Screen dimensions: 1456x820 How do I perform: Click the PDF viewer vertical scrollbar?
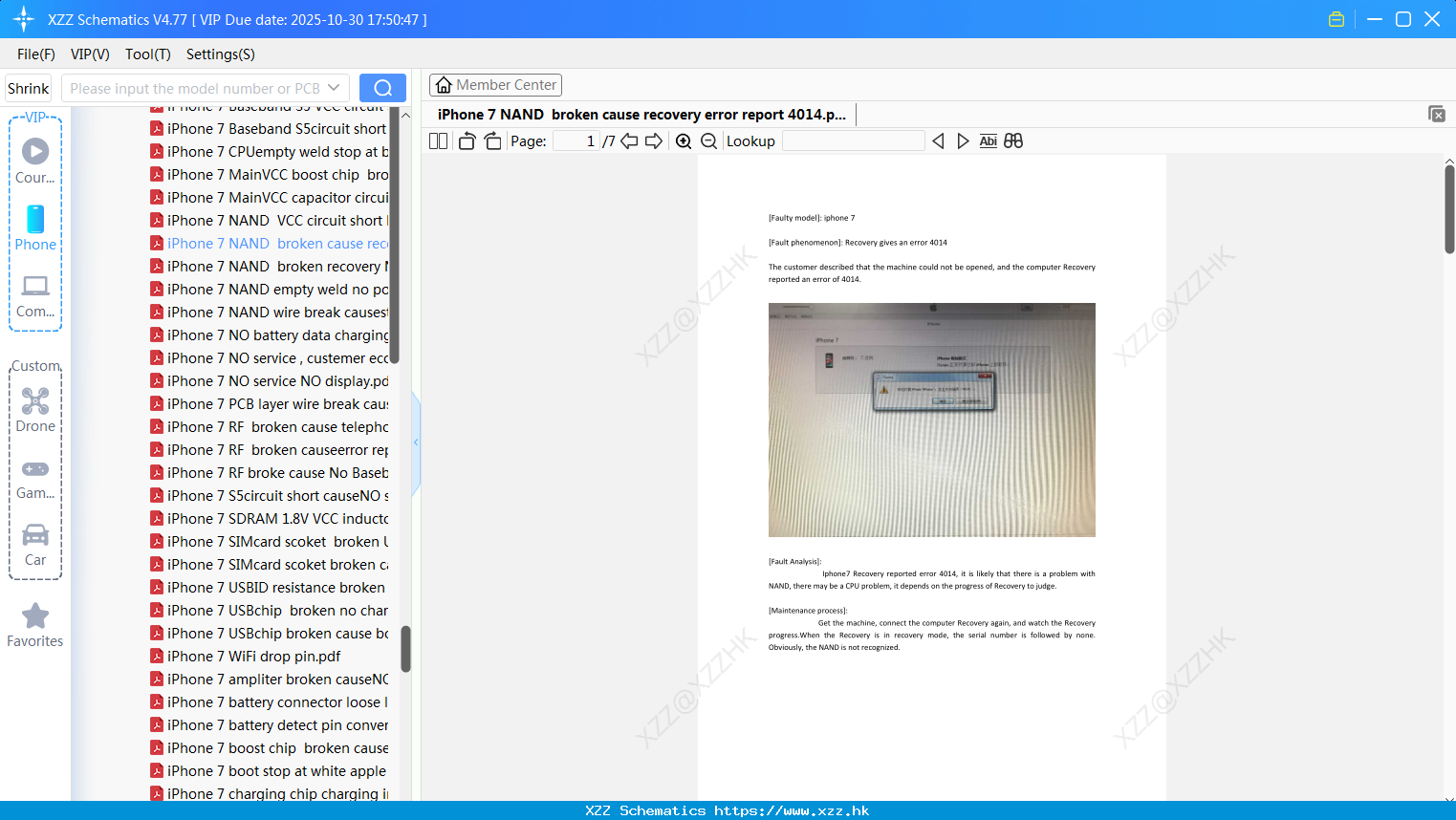(x=1449, y=209)
